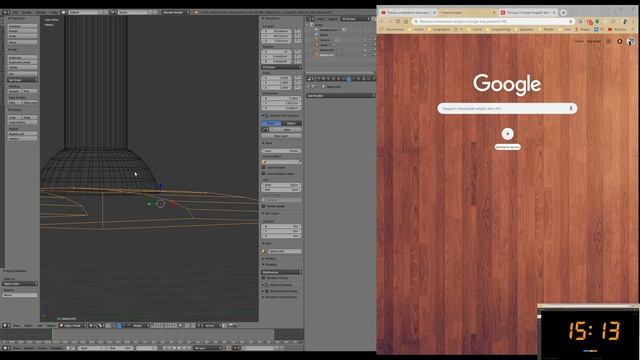Open the Constraints properties tab icon
This screenshot has height=360, width=640.
coord(343,79)
